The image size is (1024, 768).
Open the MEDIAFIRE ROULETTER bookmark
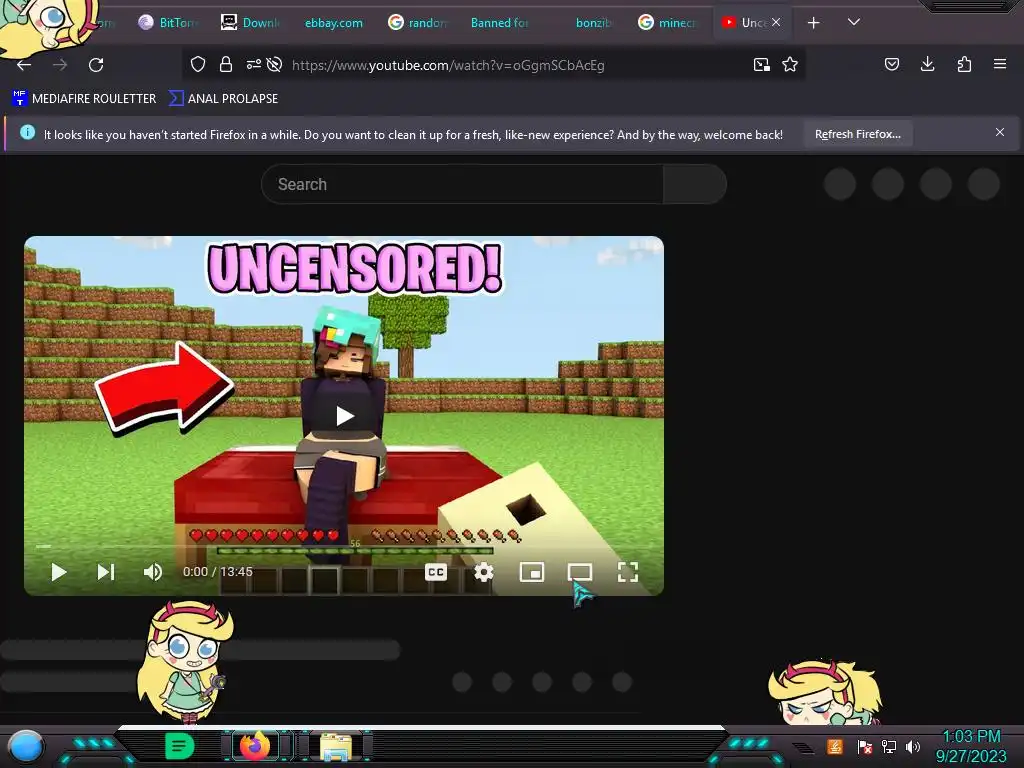[x=84, y=99]
